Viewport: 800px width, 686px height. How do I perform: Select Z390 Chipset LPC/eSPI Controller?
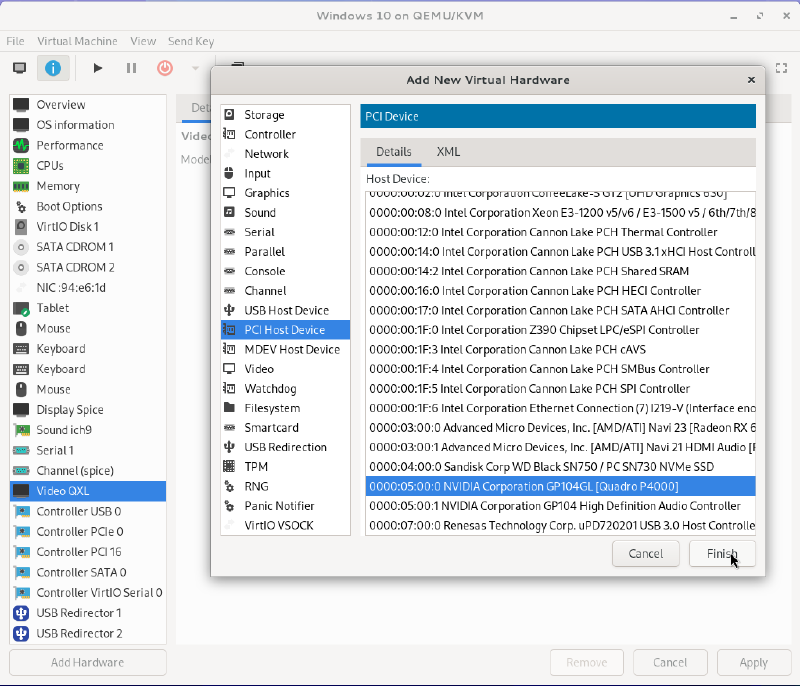(560, 330)
